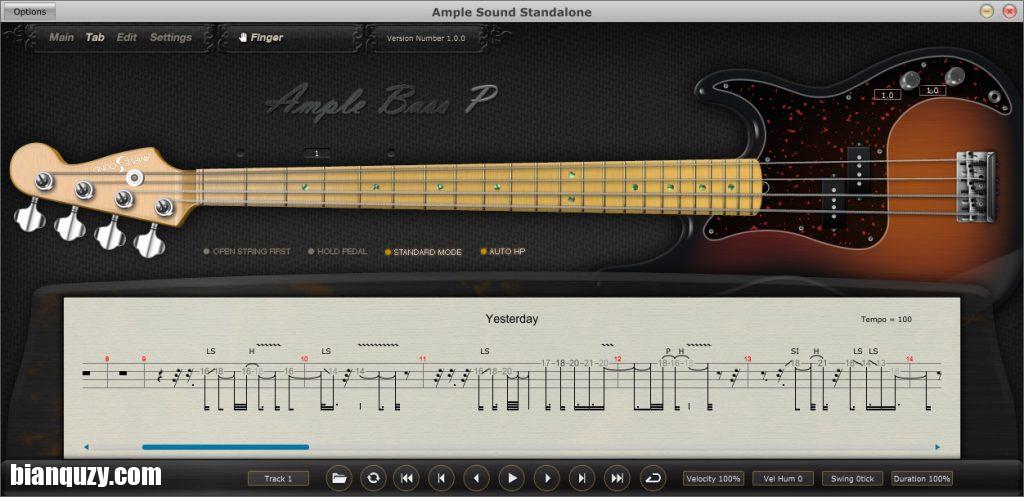Viewport: 1024px width, 497px height.
Task: Open the Track 1 selector
Action: [x=278, y=479]
